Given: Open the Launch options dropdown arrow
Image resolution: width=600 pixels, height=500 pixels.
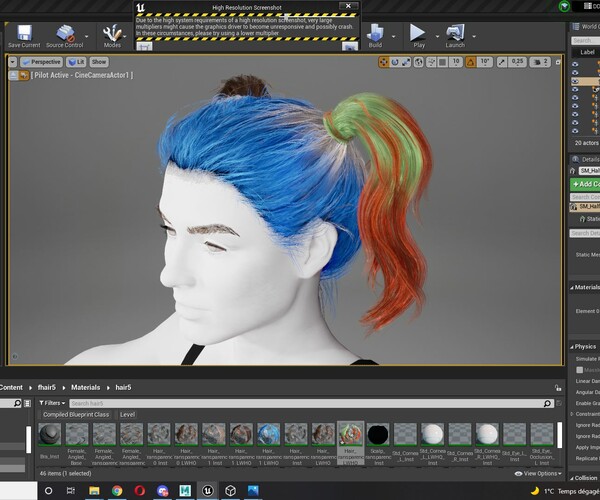Looking at the screenshot, I should coord(474,37).
